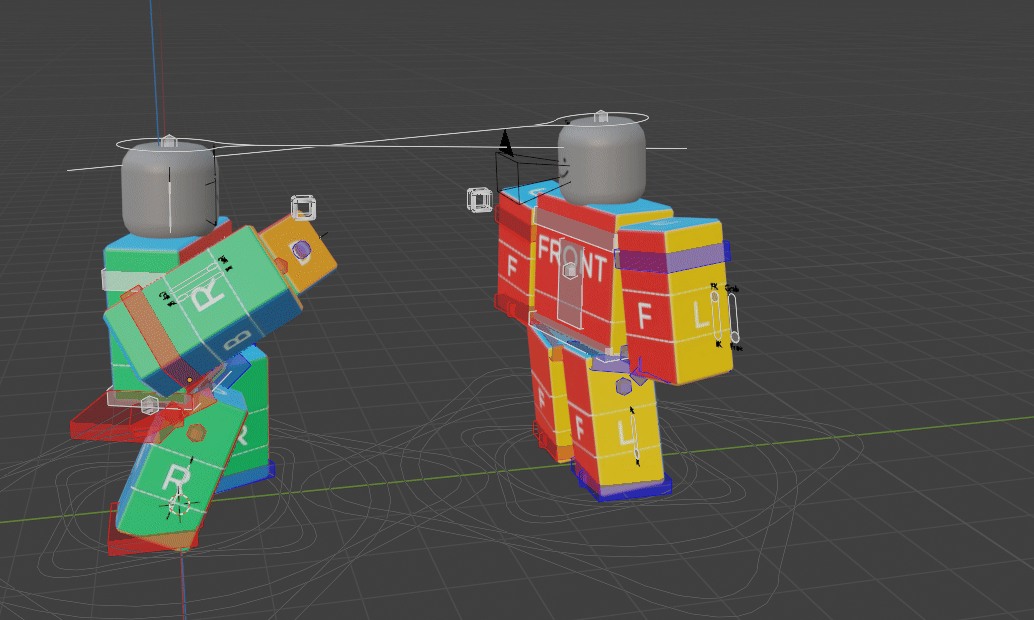Select the yellow L arm of right character

(x=701, y=317)
